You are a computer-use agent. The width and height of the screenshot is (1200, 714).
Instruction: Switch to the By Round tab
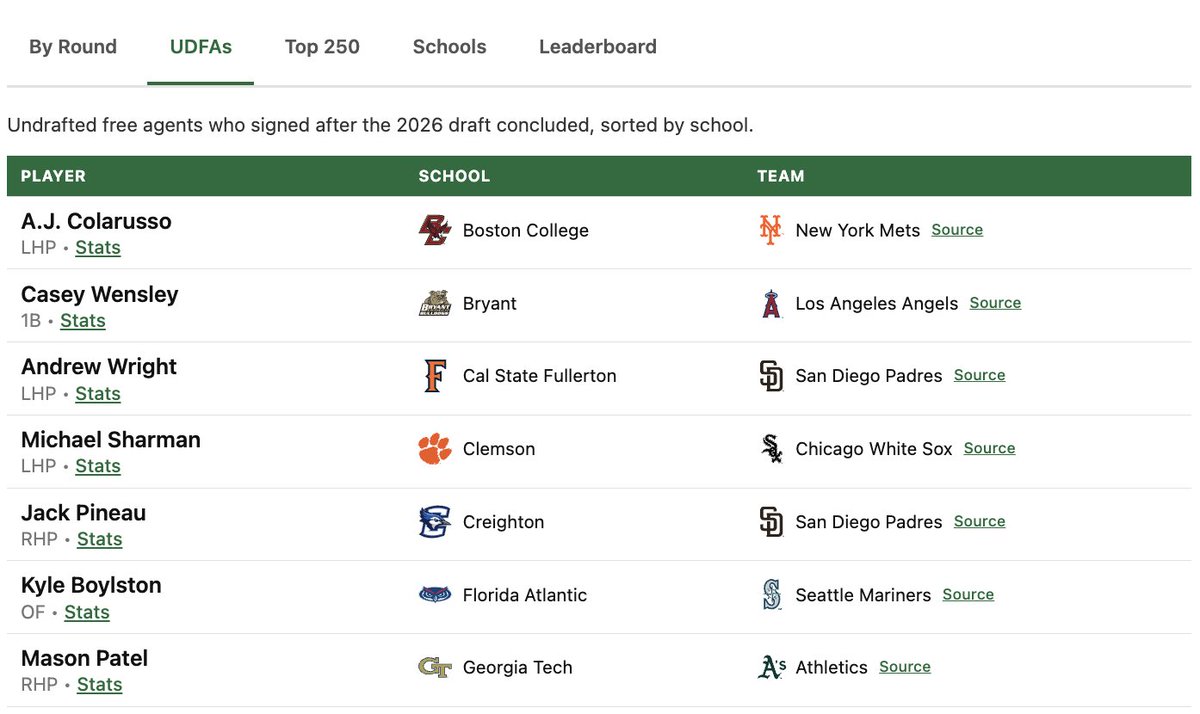coord(73,47)
